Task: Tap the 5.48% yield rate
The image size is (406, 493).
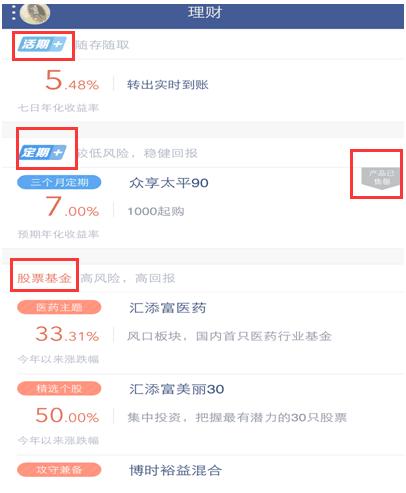Action: click(x=72, y=80)
